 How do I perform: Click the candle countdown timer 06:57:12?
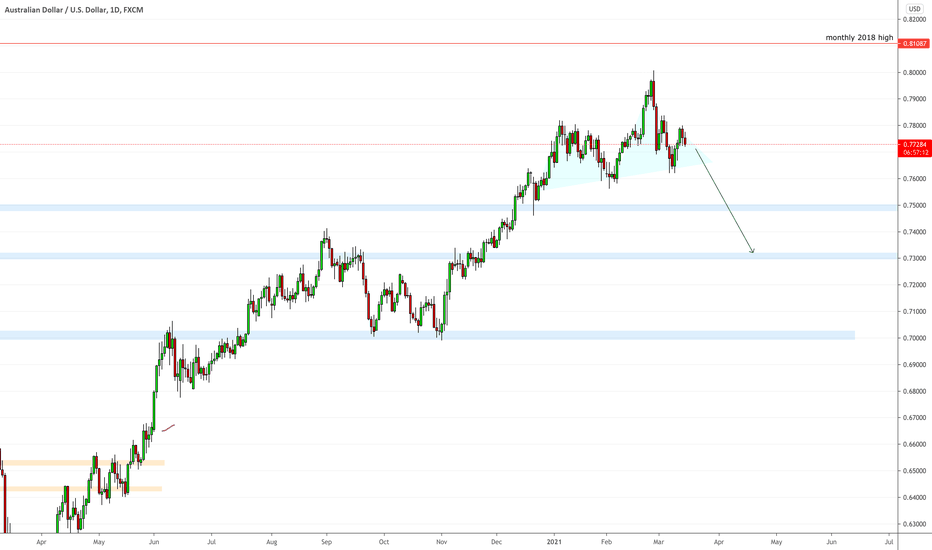(x=915, y=153)
